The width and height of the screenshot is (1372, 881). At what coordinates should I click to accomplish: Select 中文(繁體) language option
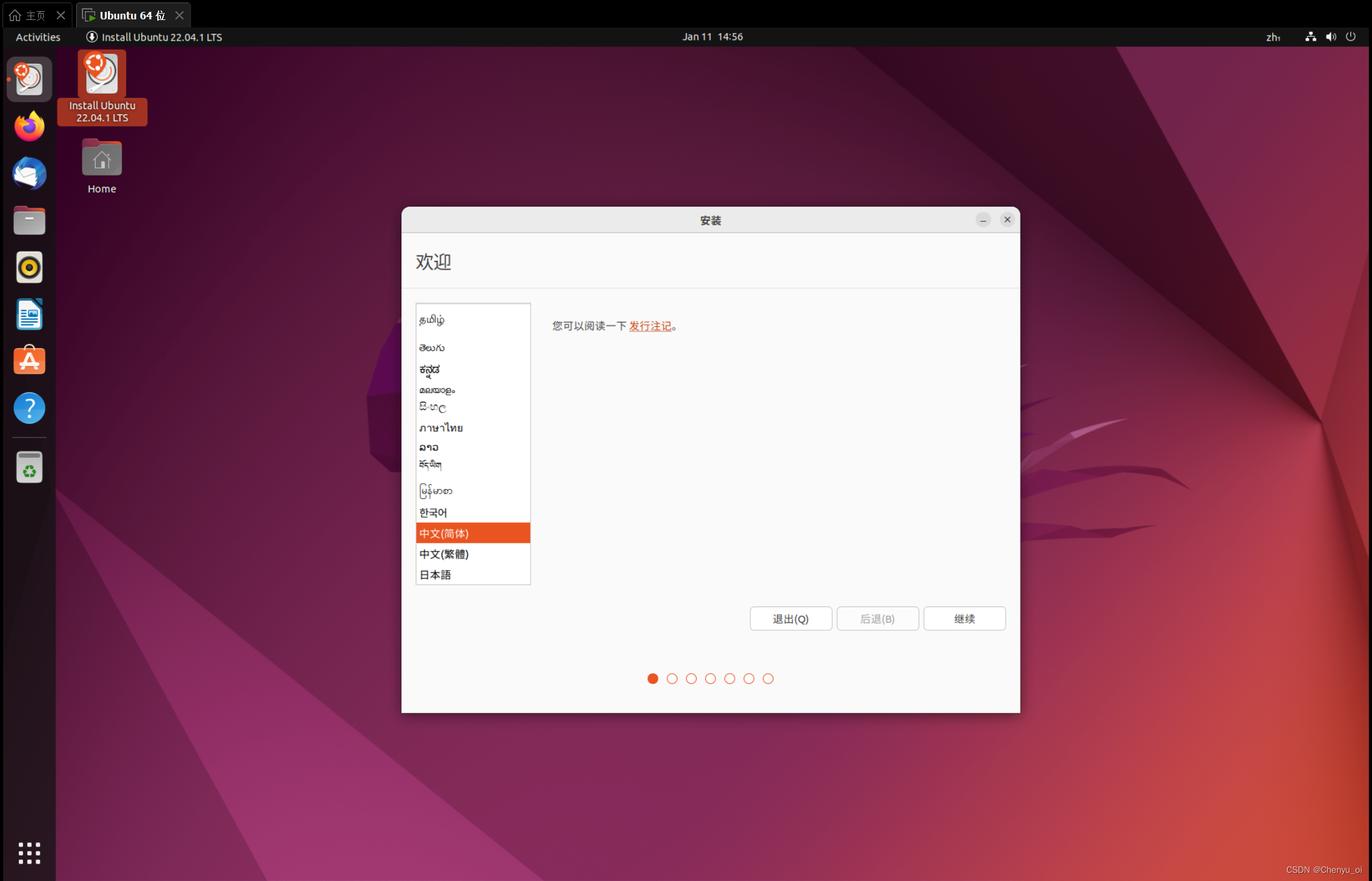click(x=444, y=554)
